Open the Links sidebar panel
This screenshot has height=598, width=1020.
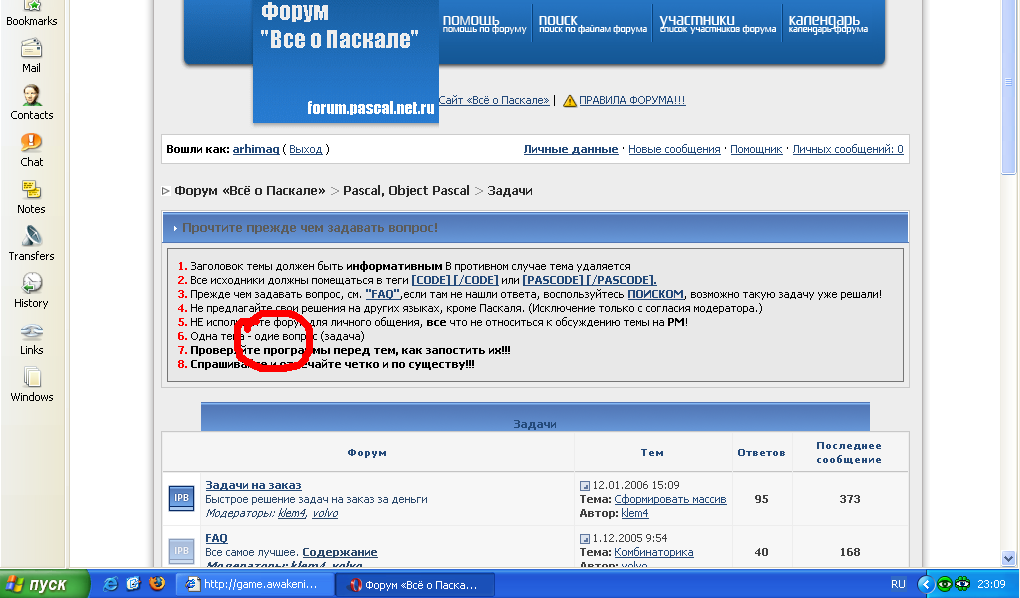[x=31, y=337]
